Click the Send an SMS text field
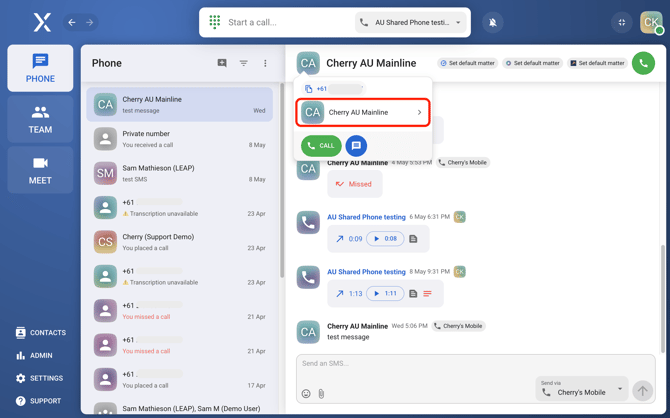The image size is (670, 418). pos(476,364)
